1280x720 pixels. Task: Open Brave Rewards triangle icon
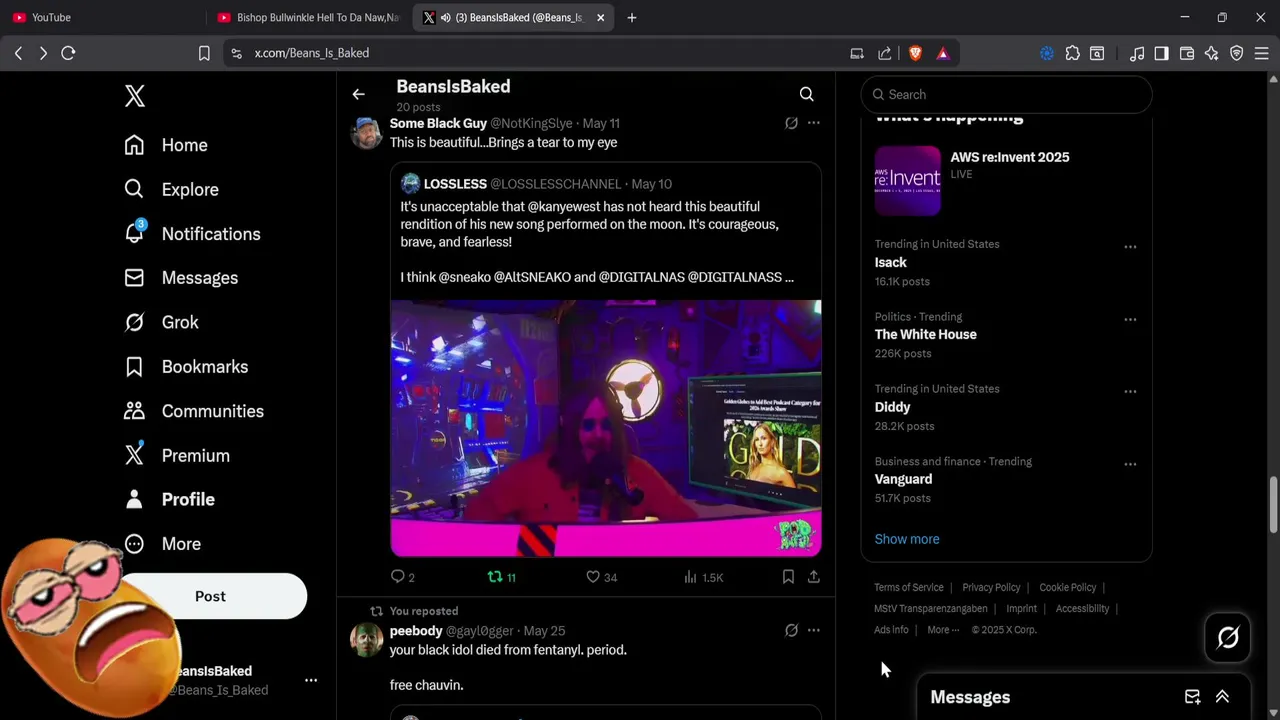coord(943,53)
